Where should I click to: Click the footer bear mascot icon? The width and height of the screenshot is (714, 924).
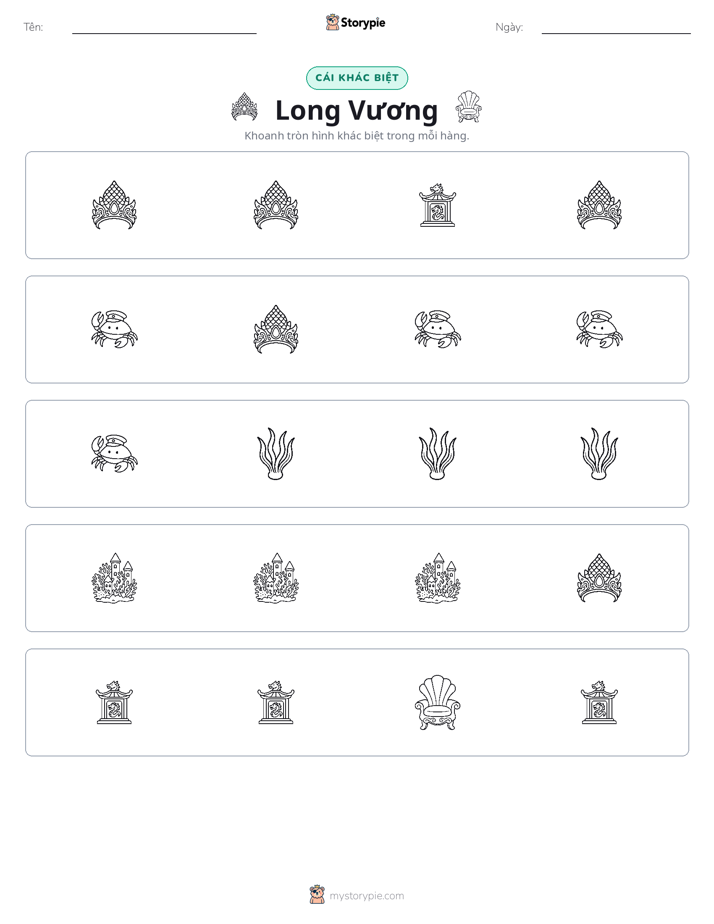click(x=317, y=895)
